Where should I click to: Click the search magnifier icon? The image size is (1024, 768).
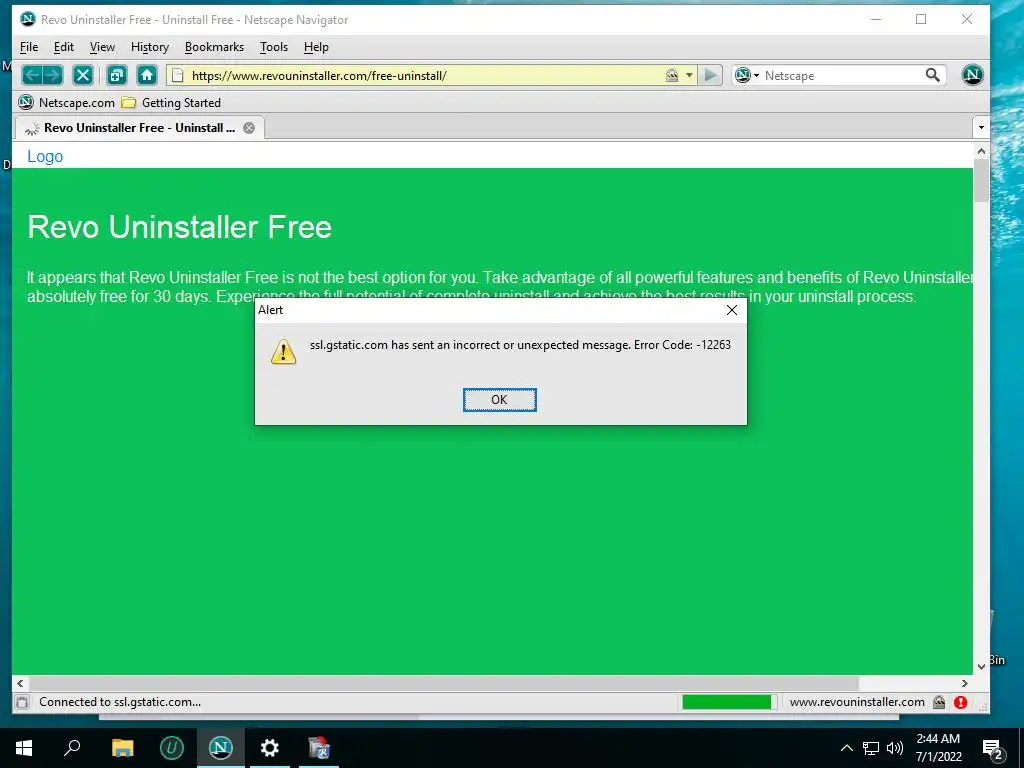click(933, 75)
